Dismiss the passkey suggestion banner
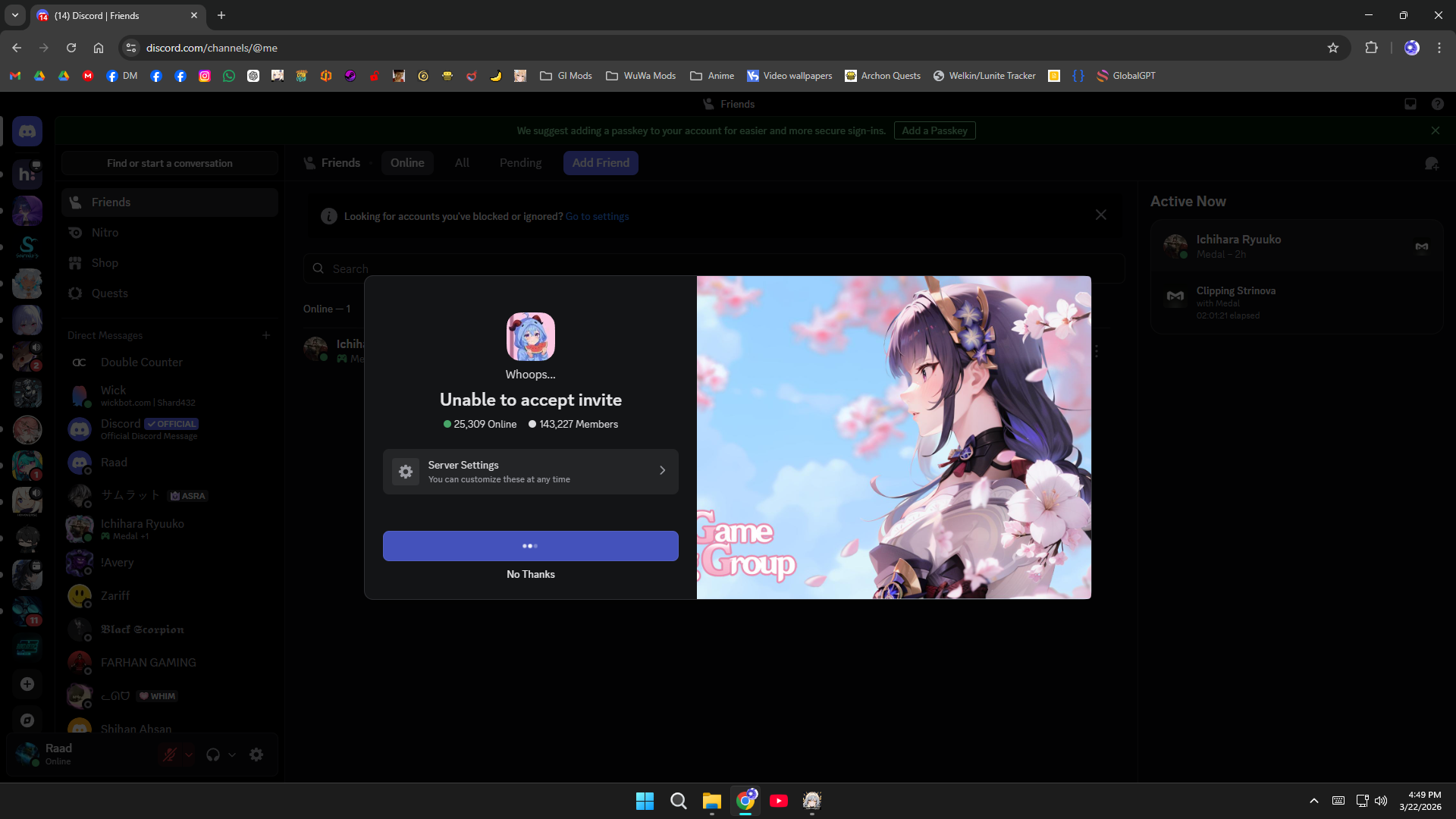Viewport: 1456px width, 819px height. click(x=1436, y=130)
